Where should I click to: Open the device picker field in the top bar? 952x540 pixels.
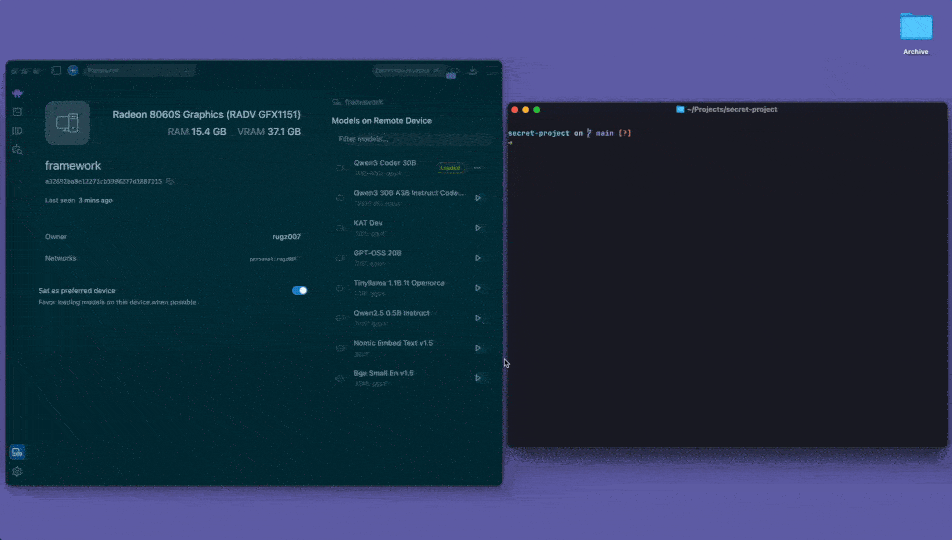coord(138,71)
